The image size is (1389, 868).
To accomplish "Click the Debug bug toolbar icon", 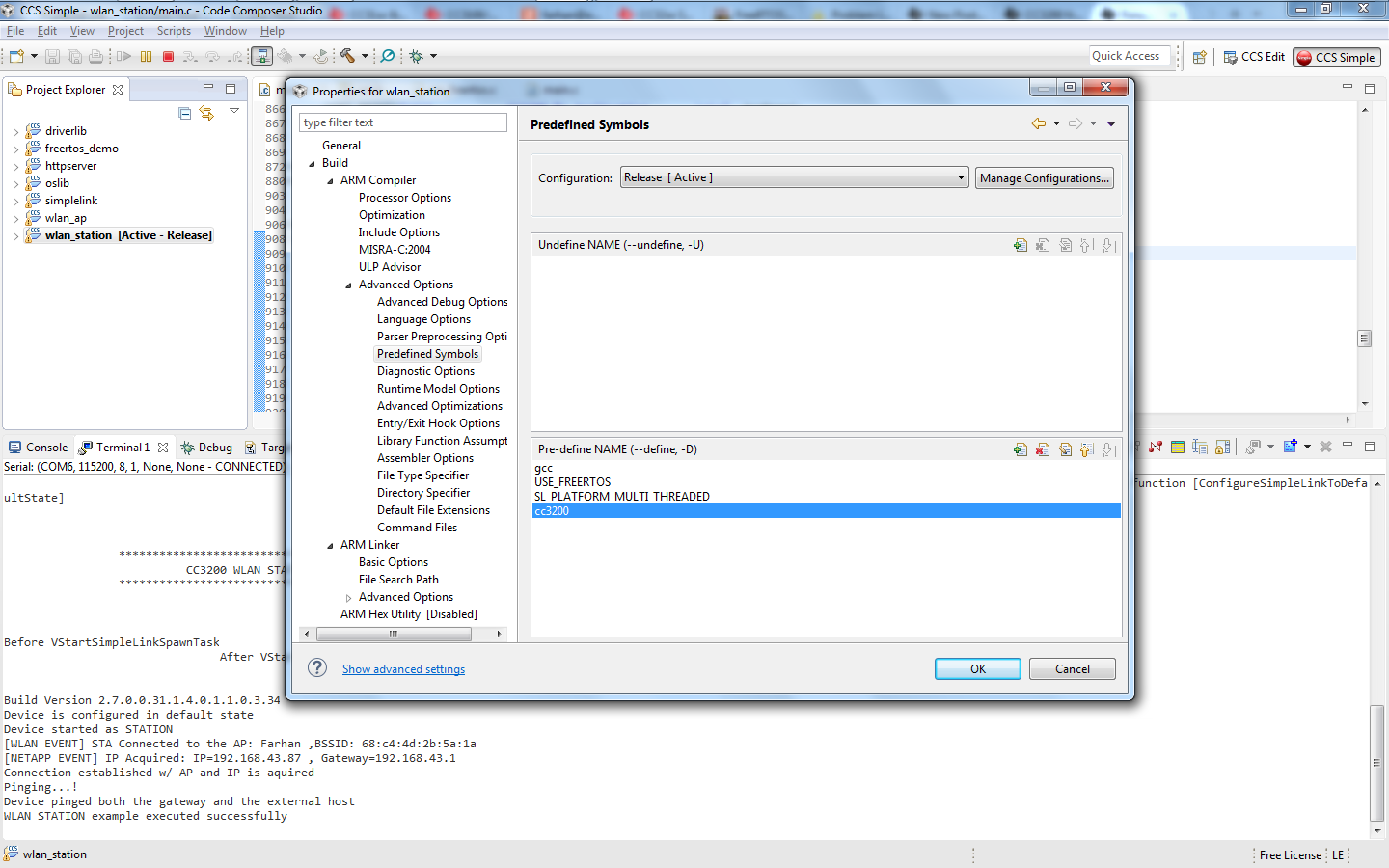I will (417, 56).
